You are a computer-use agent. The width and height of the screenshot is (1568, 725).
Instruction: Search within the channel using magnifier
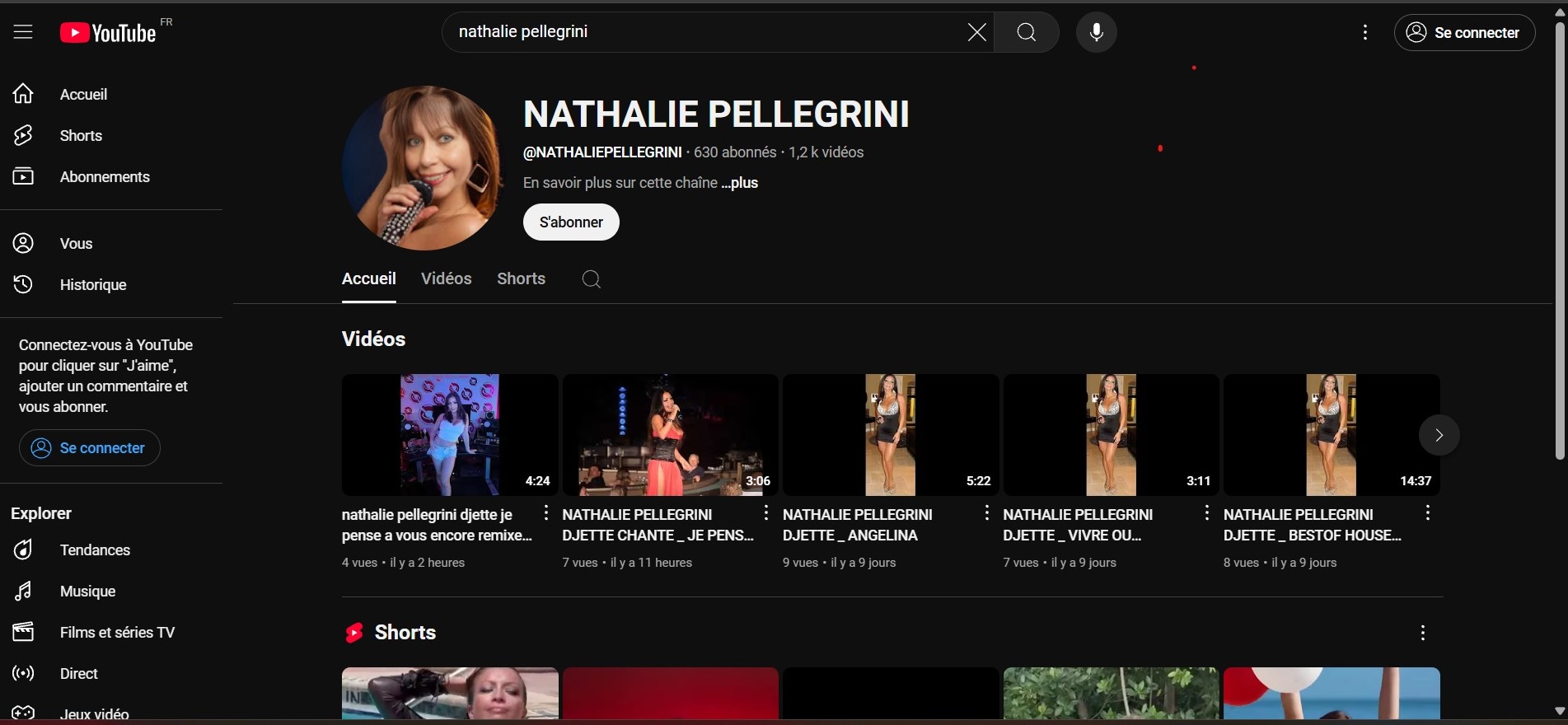pyautogui.click(x=591, y=279)
